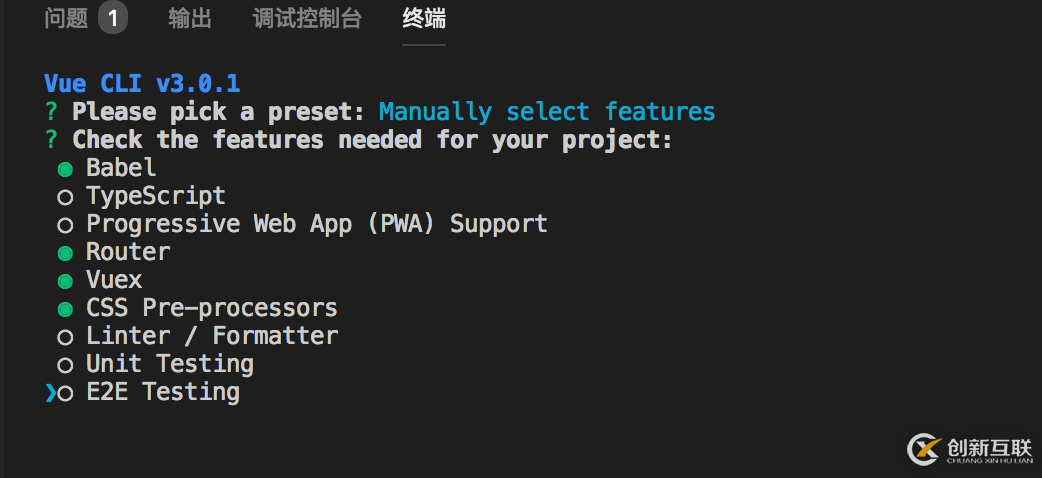Click the problems count badge showing 1
1042x478 pixels.
tap(113, 19)
